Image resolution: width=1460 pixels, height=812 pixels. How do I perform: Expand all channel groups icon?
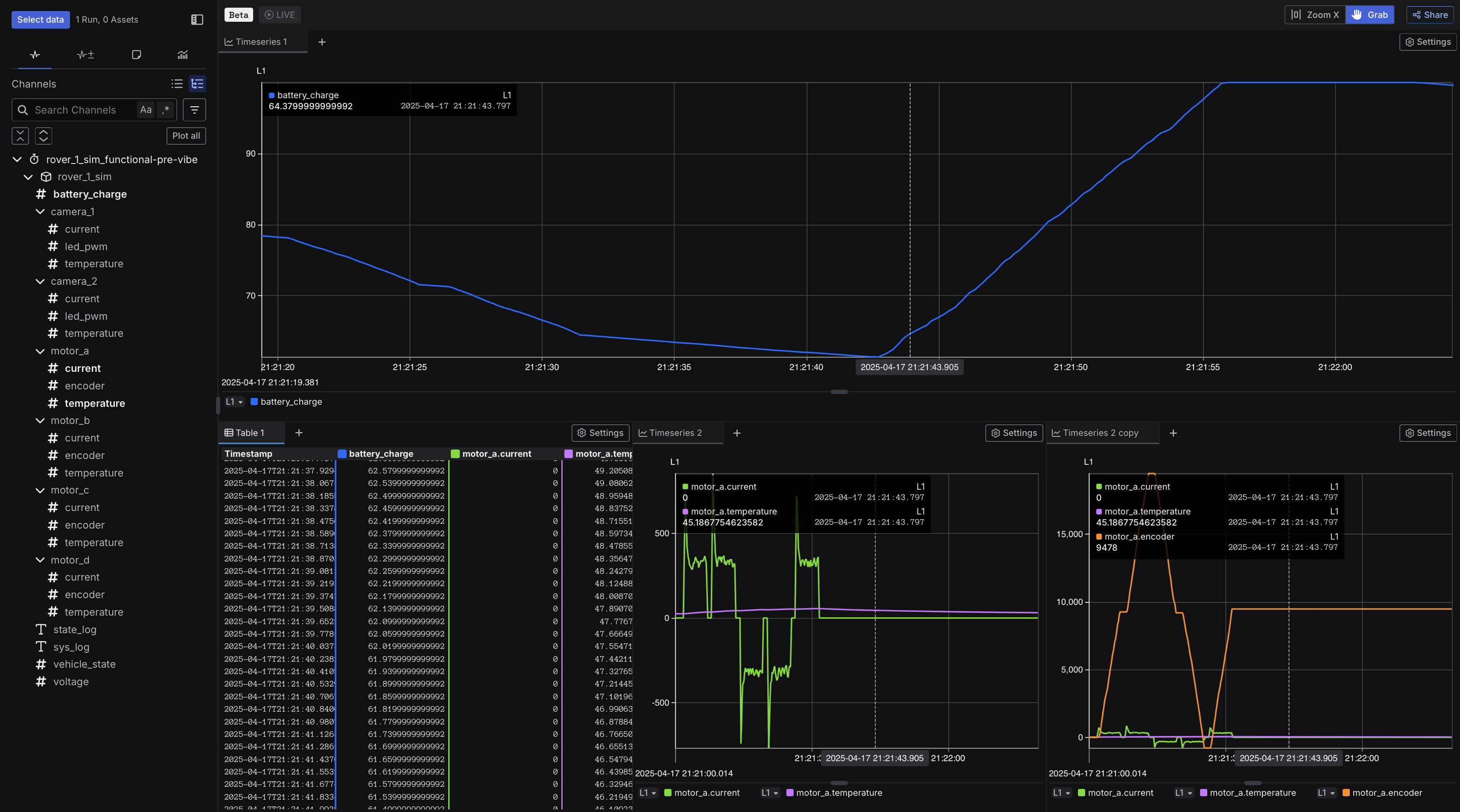44,136
